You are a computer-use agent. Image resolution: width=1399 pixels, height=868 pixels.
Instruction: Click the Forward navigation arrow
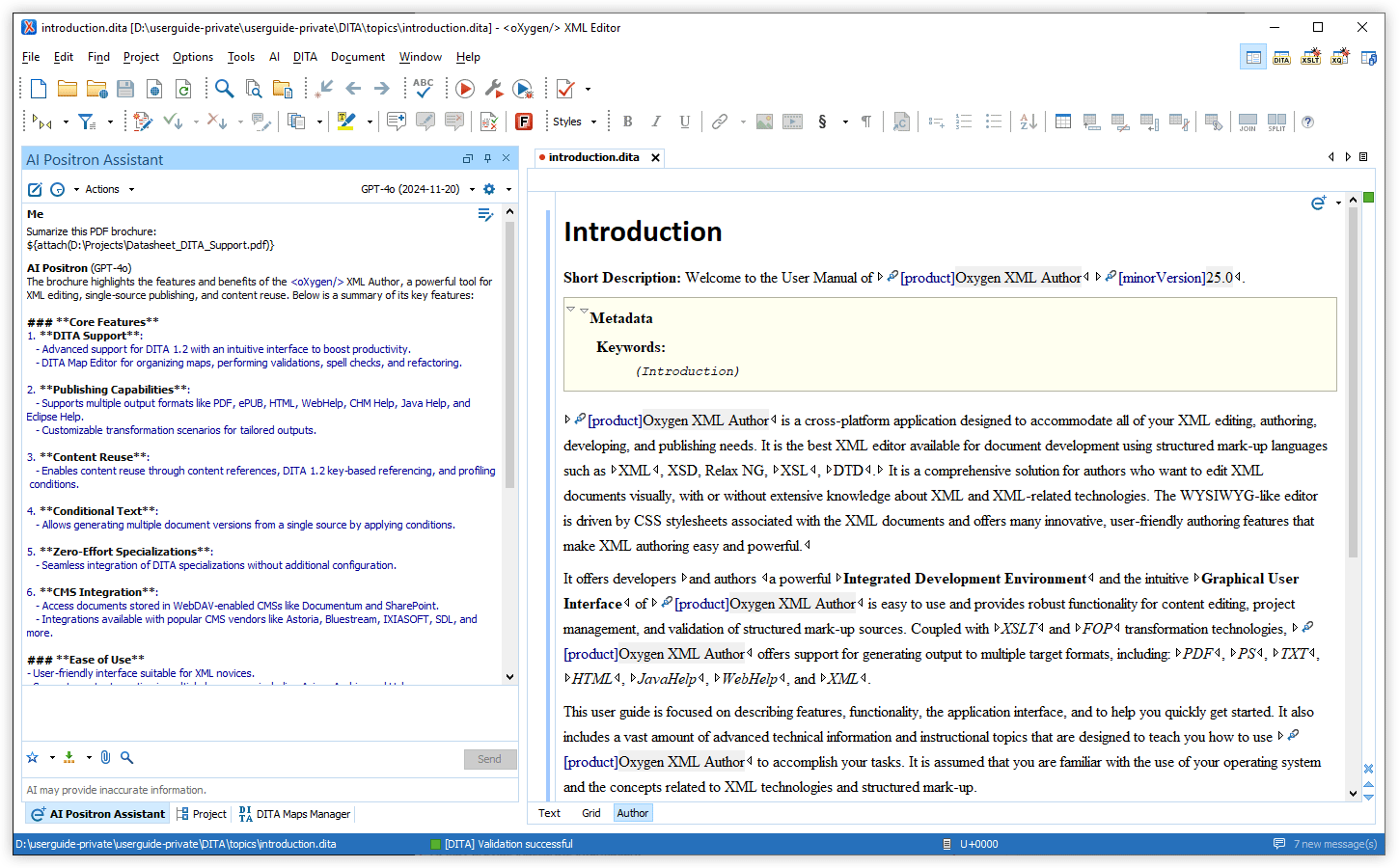(x=382, y=89)
